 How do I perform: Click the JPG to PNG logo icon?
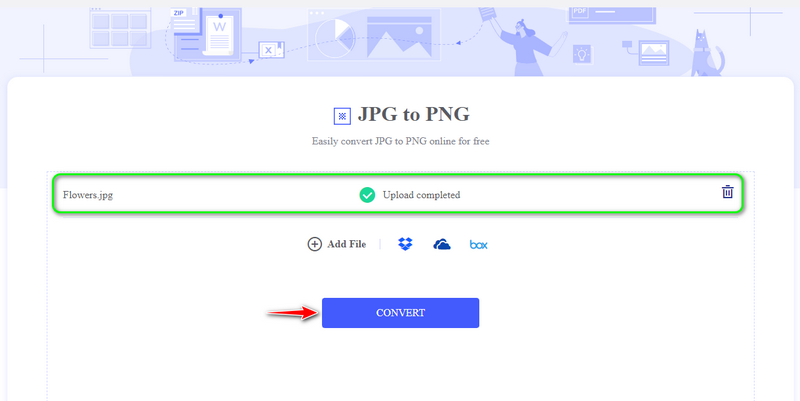coord(342,115)
